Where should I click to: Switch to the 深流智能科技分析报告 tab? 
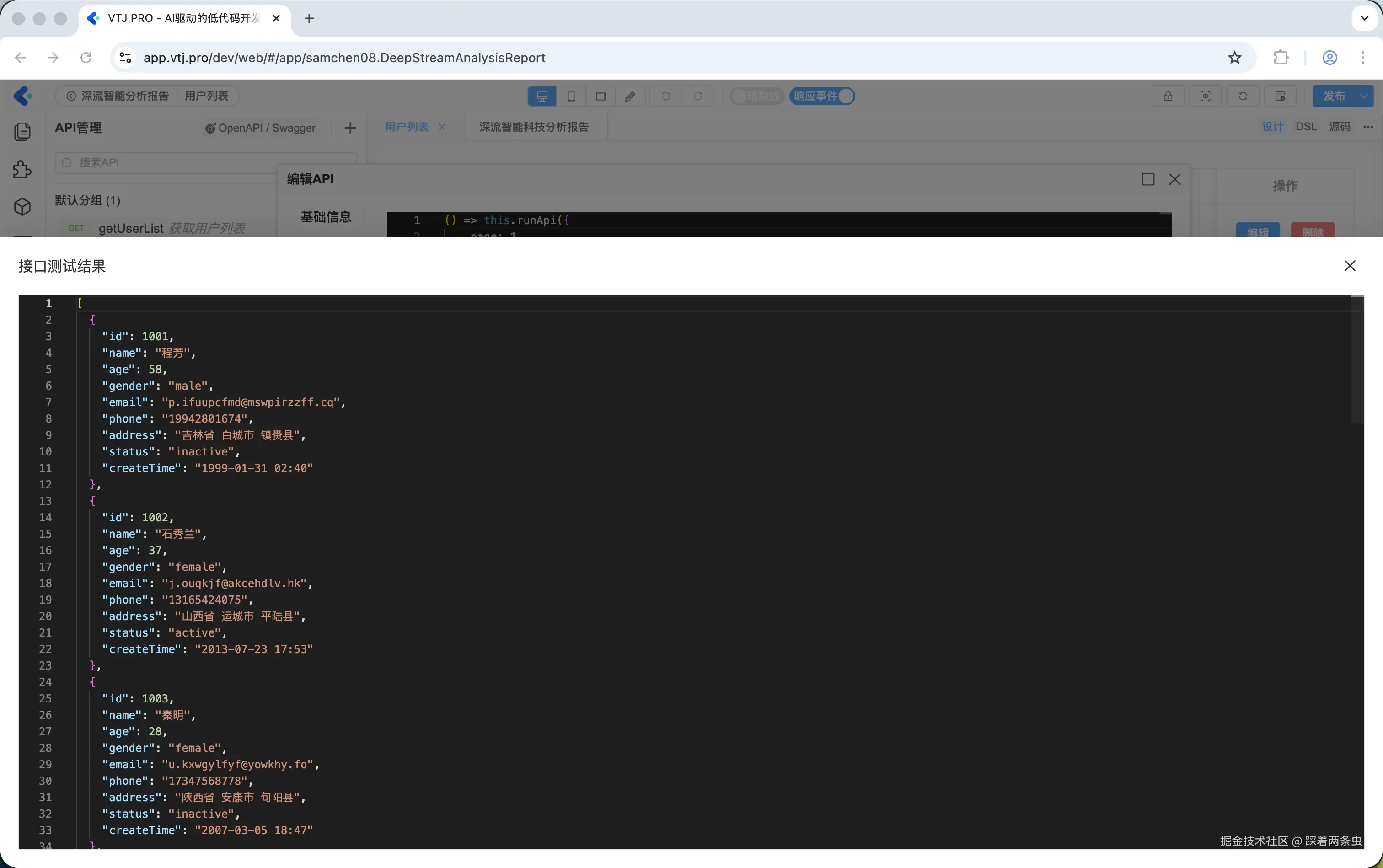(x=534, y=127)
